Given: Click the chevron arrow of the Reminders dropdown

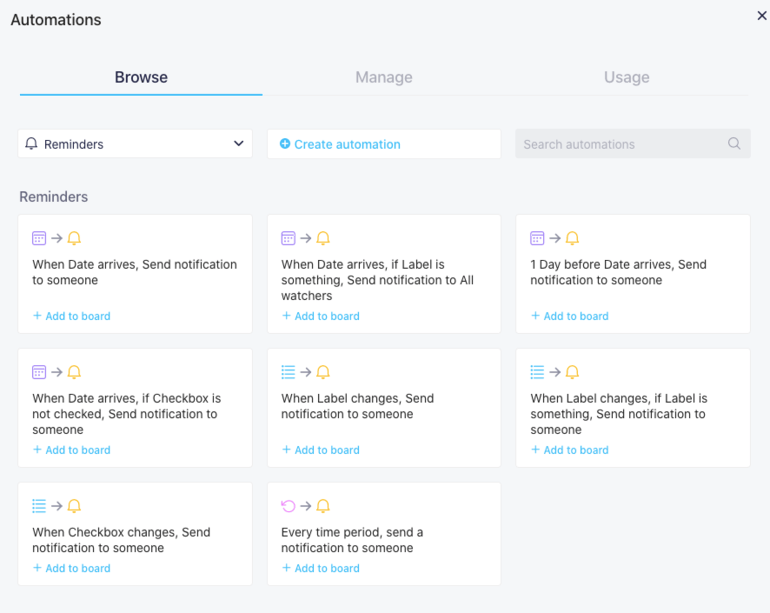Looking at the screenshot, I should [238, 144].
